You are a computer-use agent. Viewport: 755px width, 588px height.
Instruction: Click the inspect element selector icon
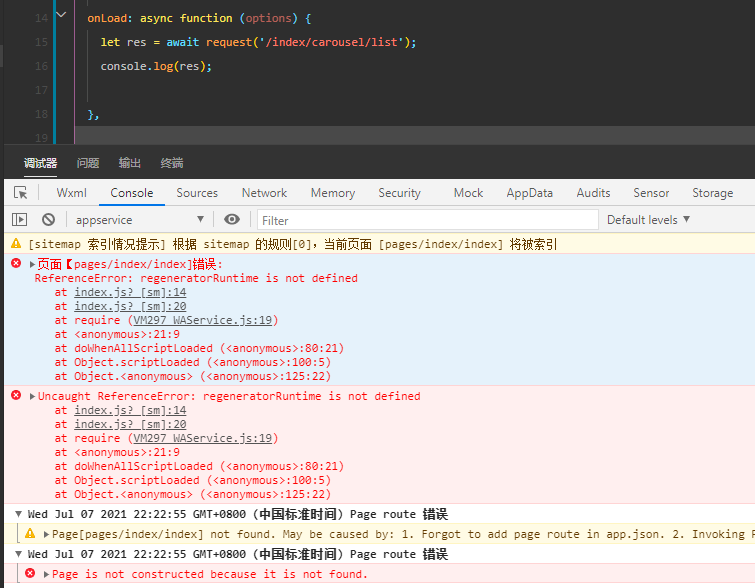(20, 193)
